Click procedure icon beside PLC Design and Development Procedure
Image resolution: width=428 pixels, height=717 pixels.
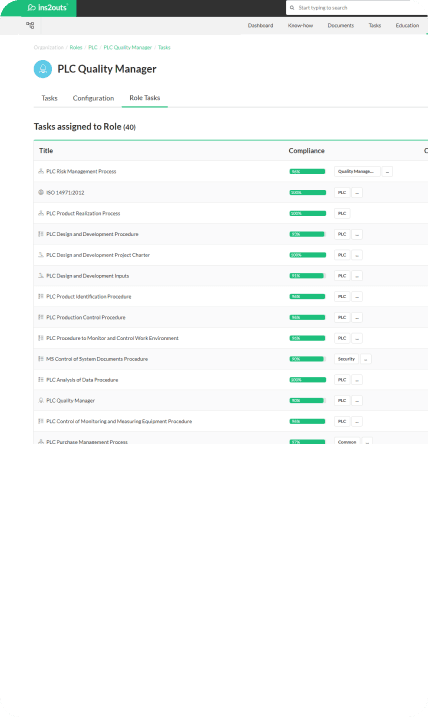(41, 234)
